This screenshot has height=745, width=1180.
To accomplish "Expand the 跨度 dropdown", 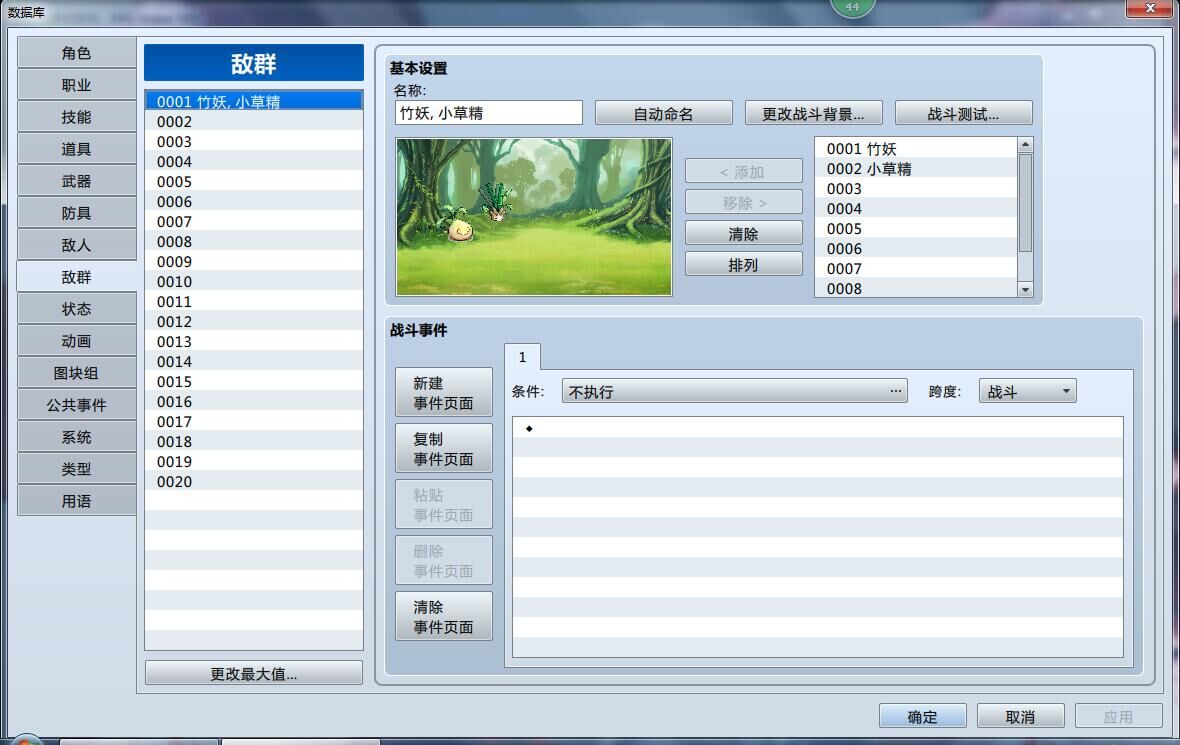I will (x=1027, y=391).
